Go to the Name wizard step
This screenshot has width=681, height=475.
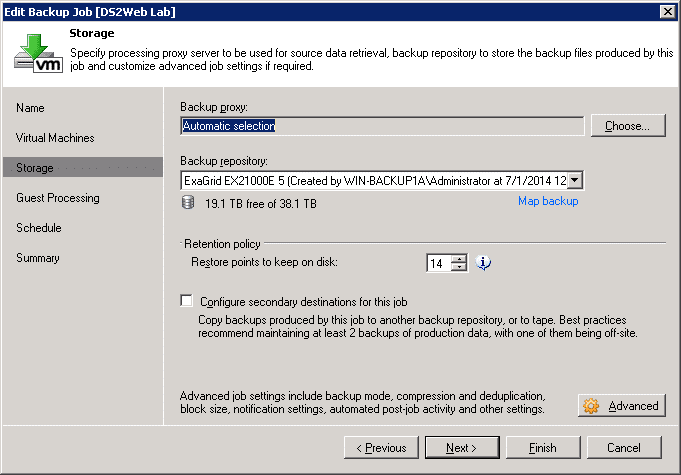[30, 108]
